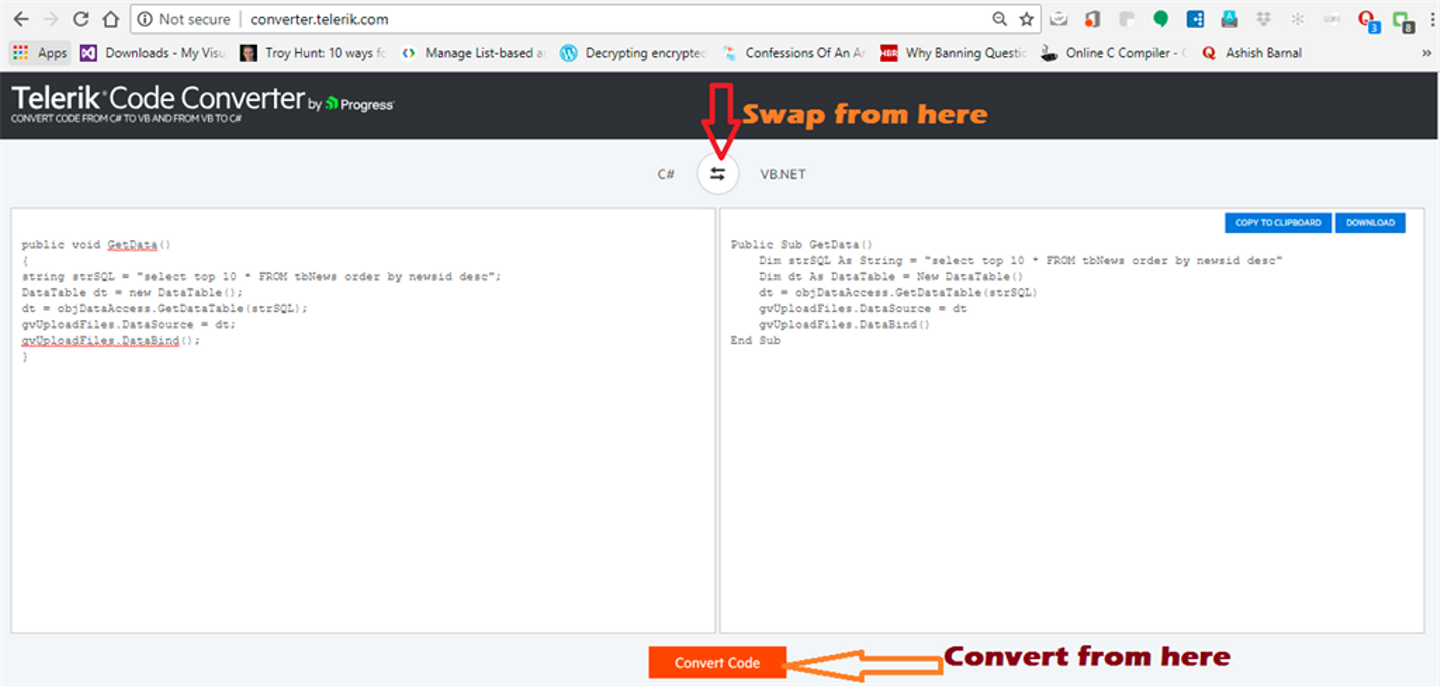Image resolution: width=1440 pixels, height=686 pixels.
Task: Open the browser home page icon
Action: 111,19
